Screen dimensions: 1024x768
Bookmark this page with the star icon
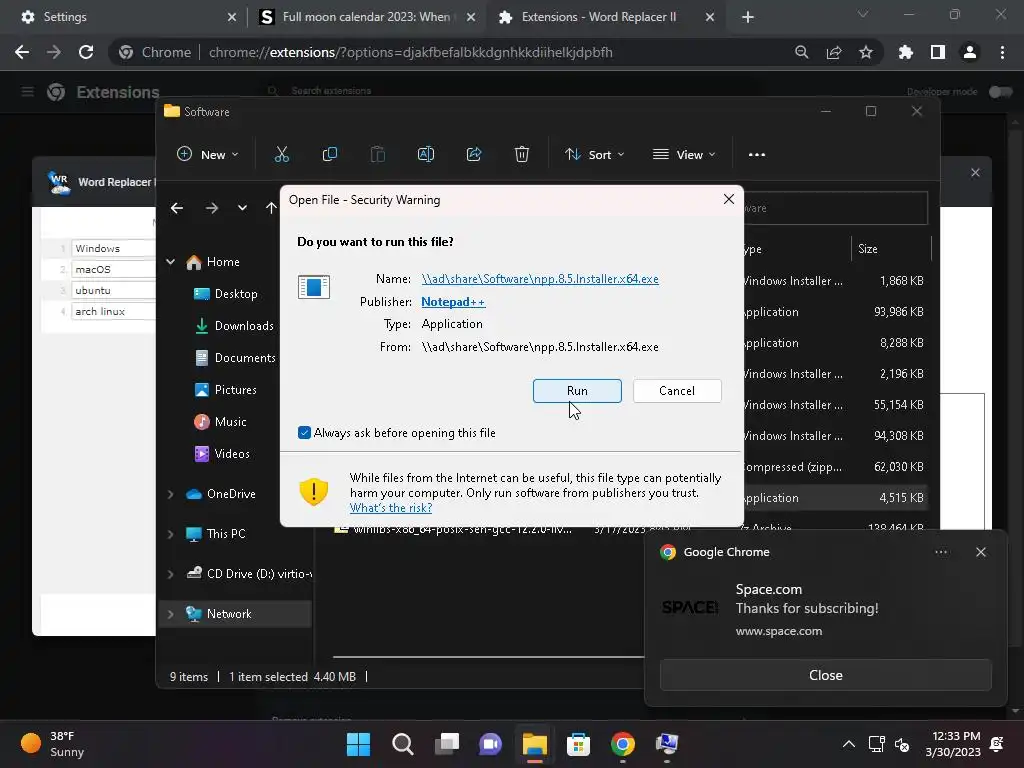(x=866, y=52)
